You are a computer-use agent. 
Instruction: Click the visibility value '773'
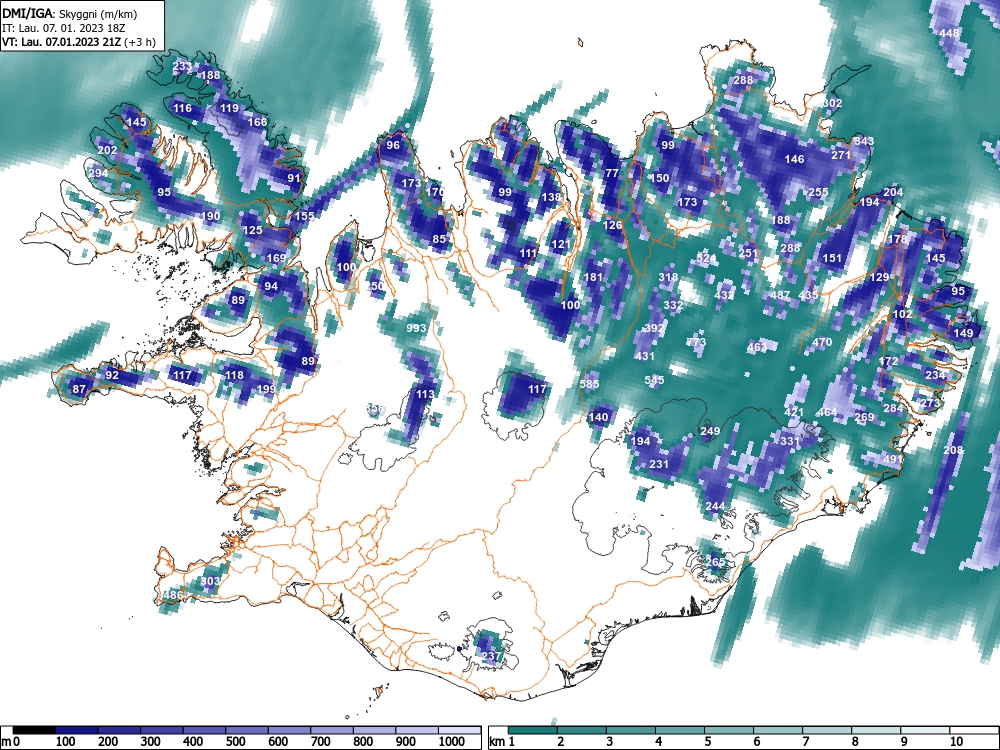[x=696, y=342]
